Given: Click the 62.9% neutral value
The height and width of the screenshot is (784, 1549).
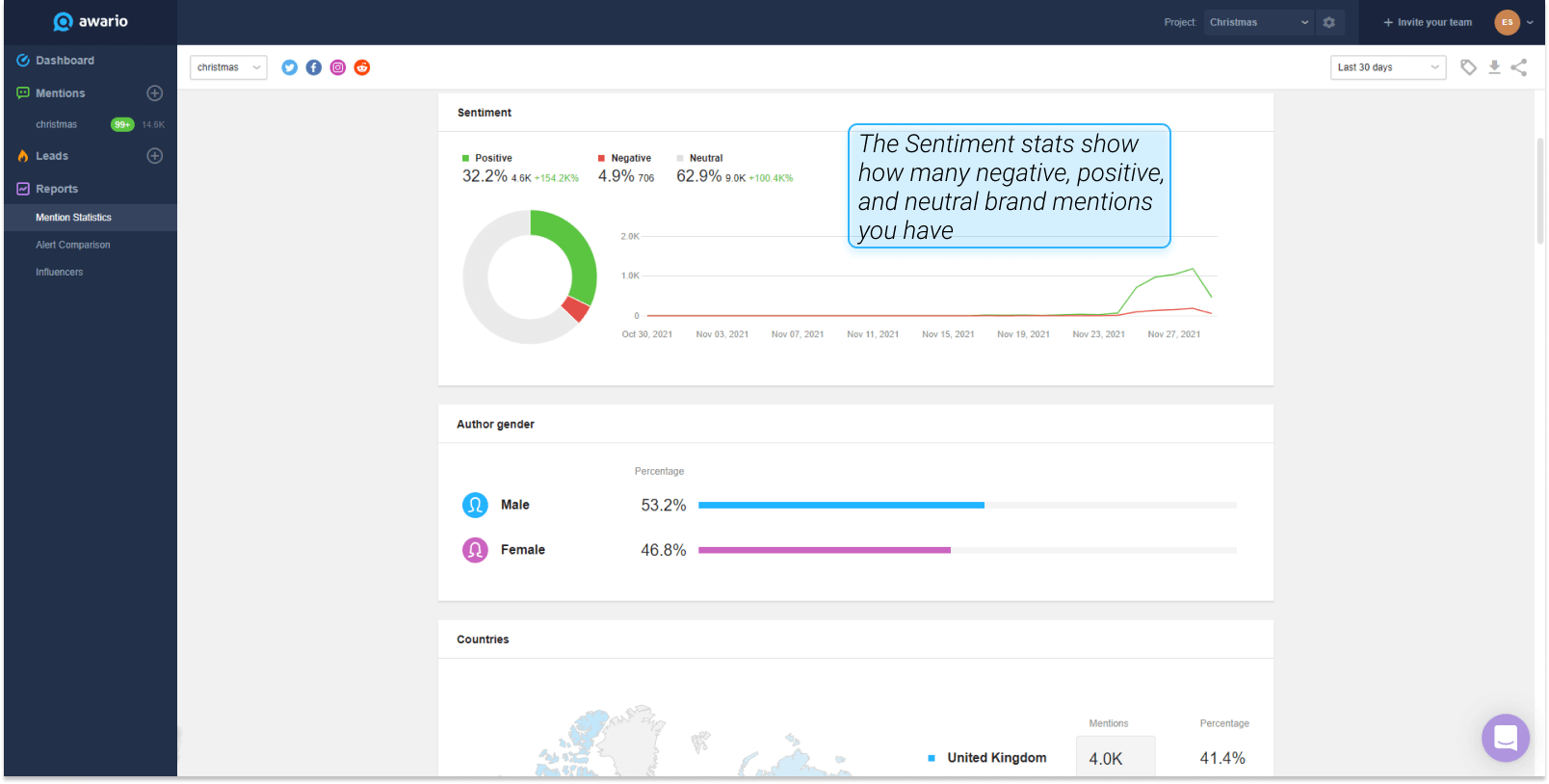Looking at the screenshot, I should [x=698, y=176].
